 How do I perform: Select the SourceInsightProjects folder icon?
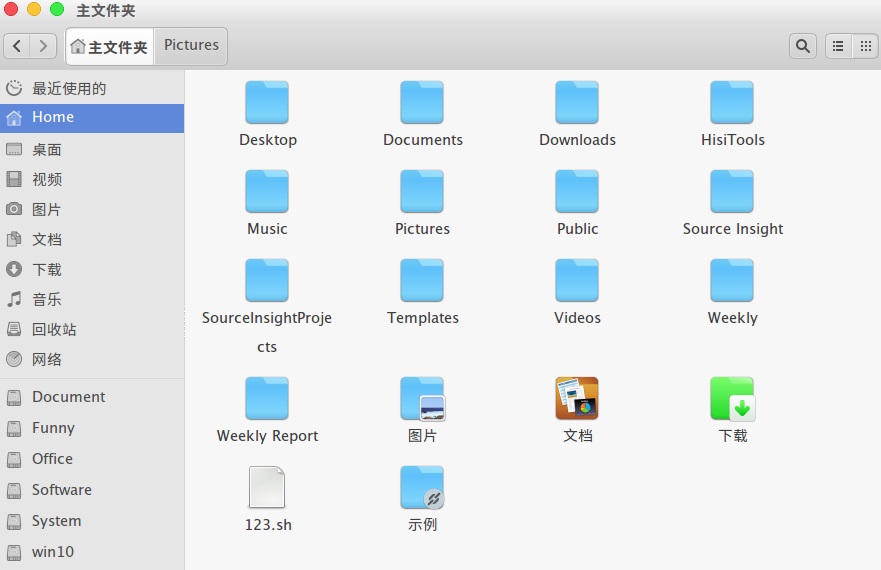[267, 280]
